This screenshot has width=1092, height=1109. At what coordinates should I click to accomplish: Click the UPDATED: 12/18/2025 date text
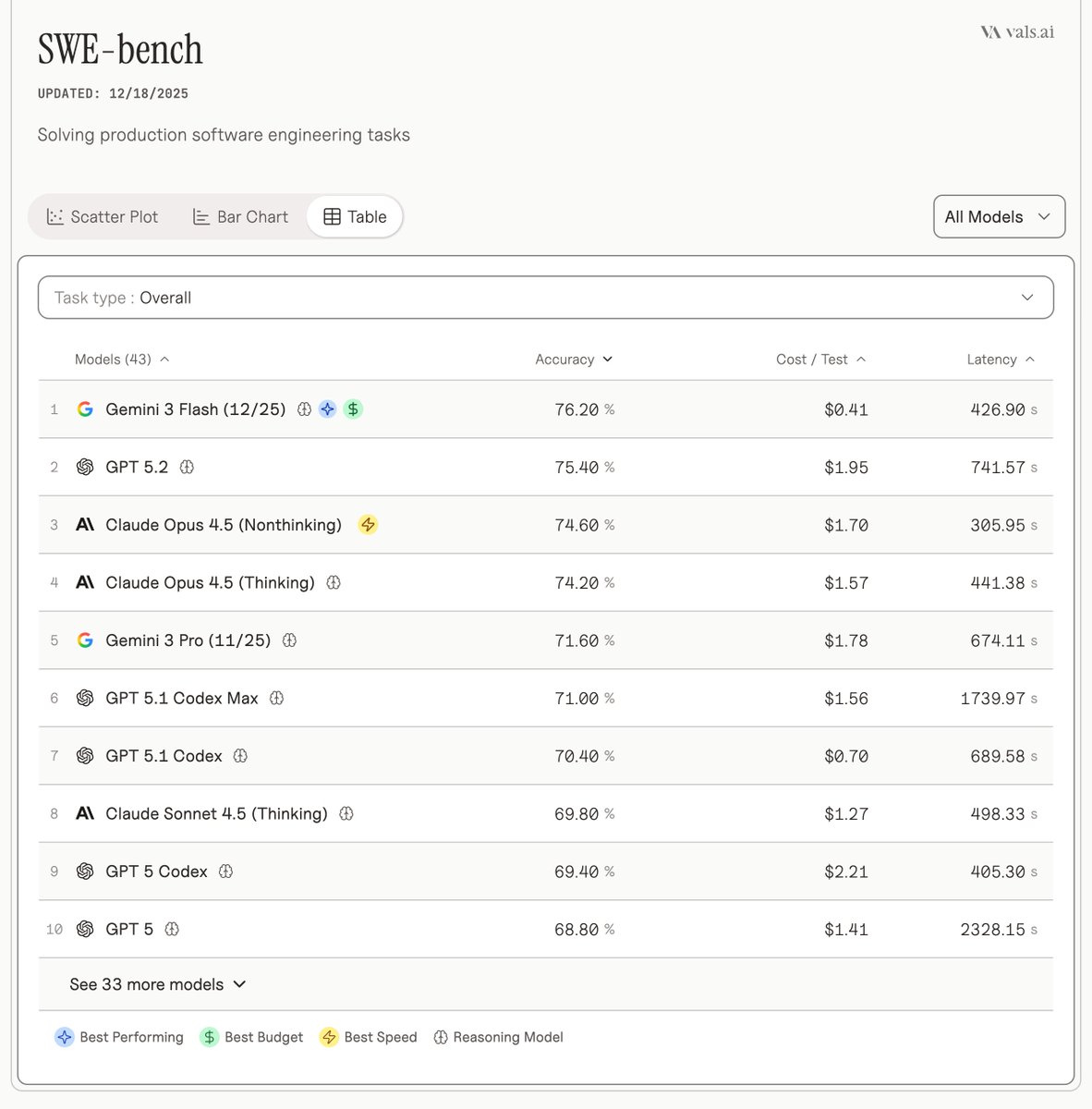113,93
